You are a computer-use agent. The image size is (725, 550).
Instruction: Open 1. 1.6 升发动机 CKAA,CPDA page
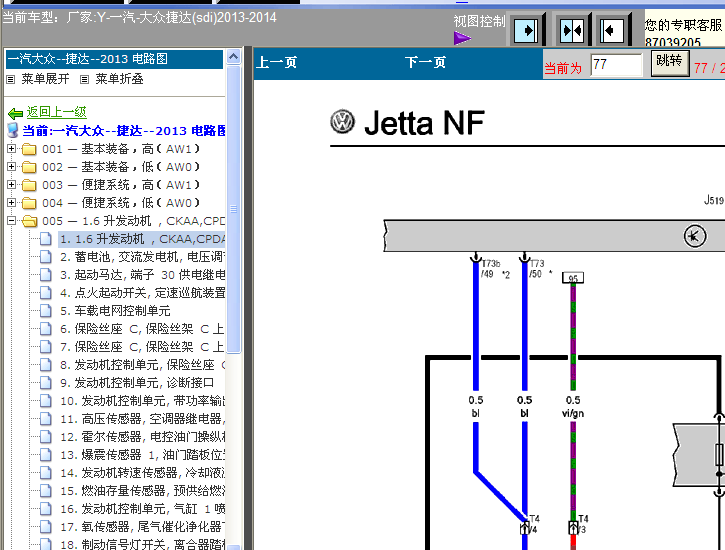click(x=142, y=239)
